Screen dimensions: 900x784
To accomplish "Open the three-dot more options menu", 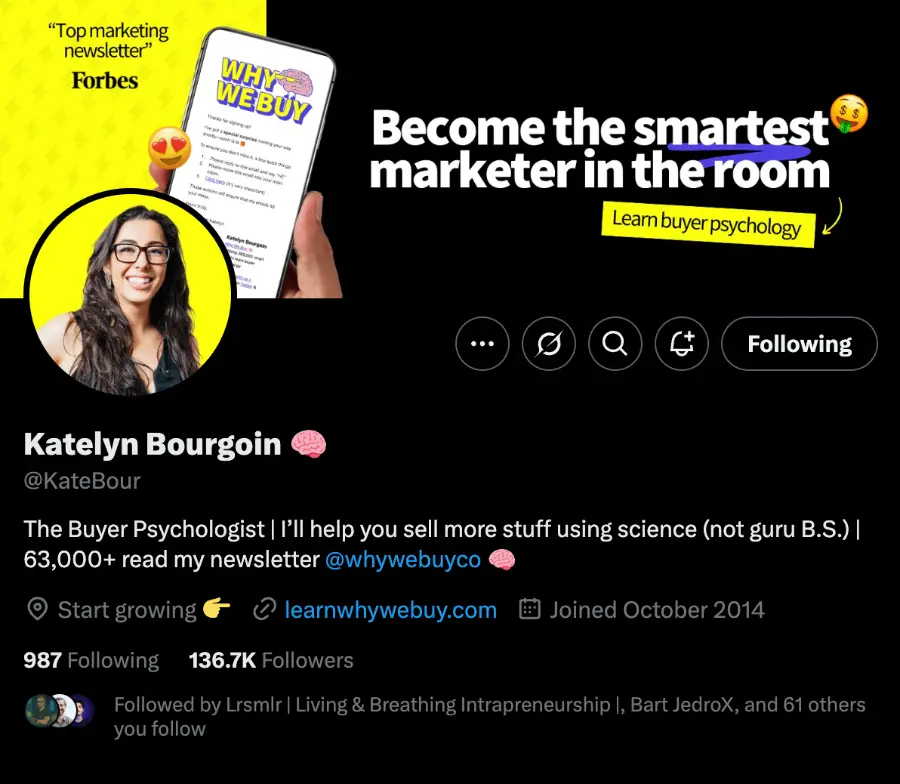I will click(482, 344).
